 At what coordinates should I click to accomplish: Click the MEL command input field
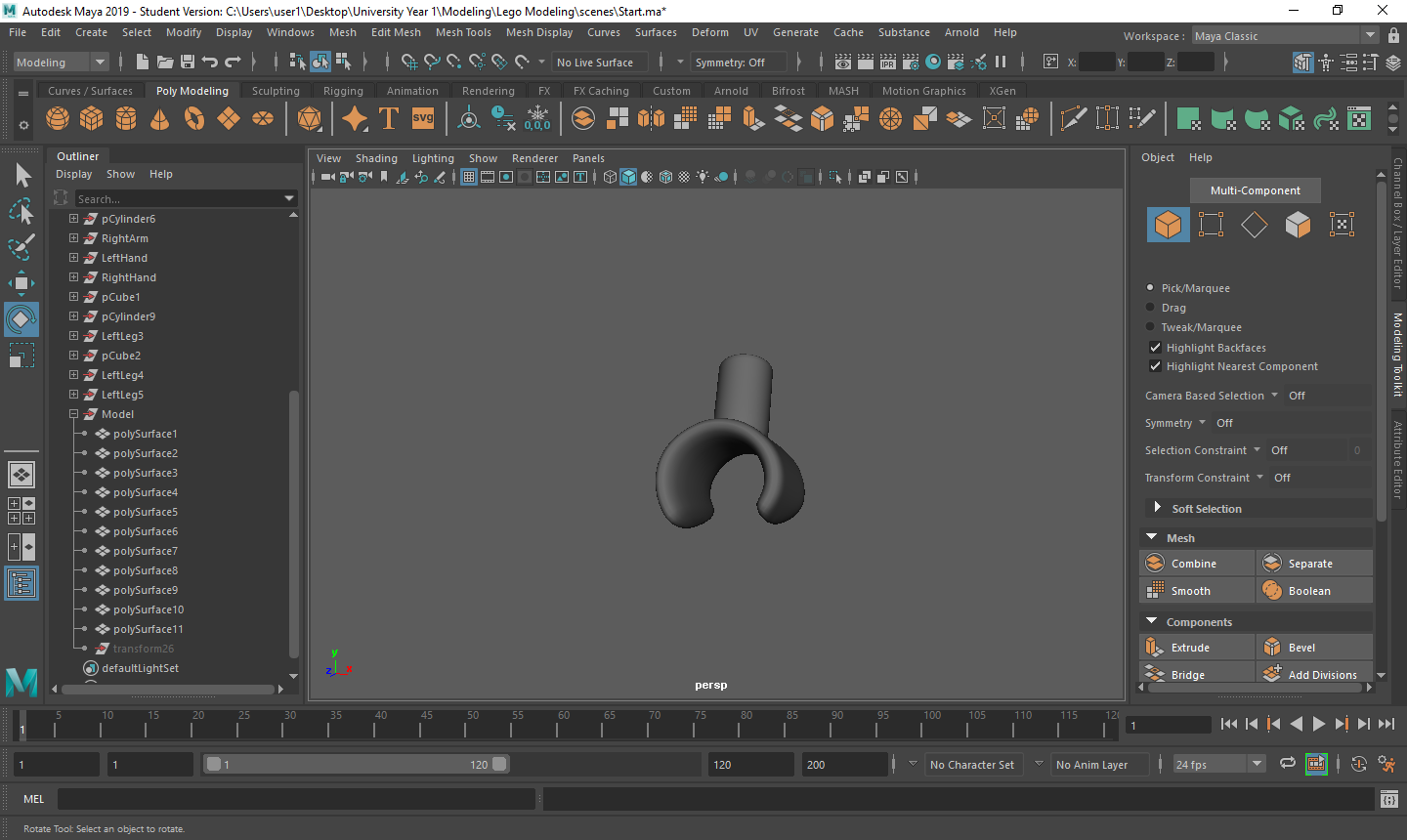coord(295,799)
